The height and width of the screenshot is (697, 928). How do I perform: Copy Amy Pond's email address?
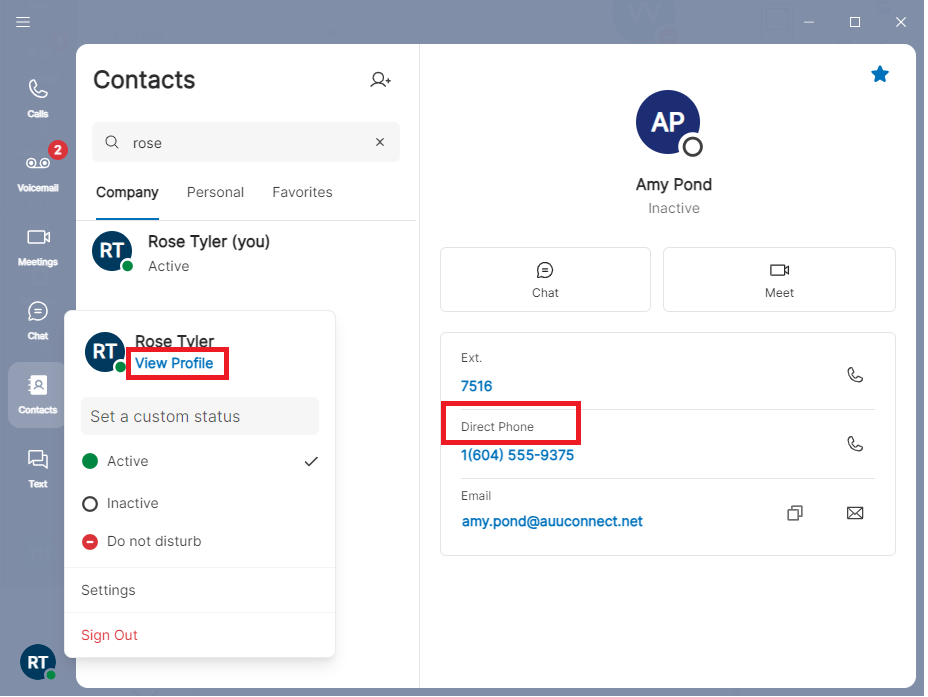click(x=795, y=513)
